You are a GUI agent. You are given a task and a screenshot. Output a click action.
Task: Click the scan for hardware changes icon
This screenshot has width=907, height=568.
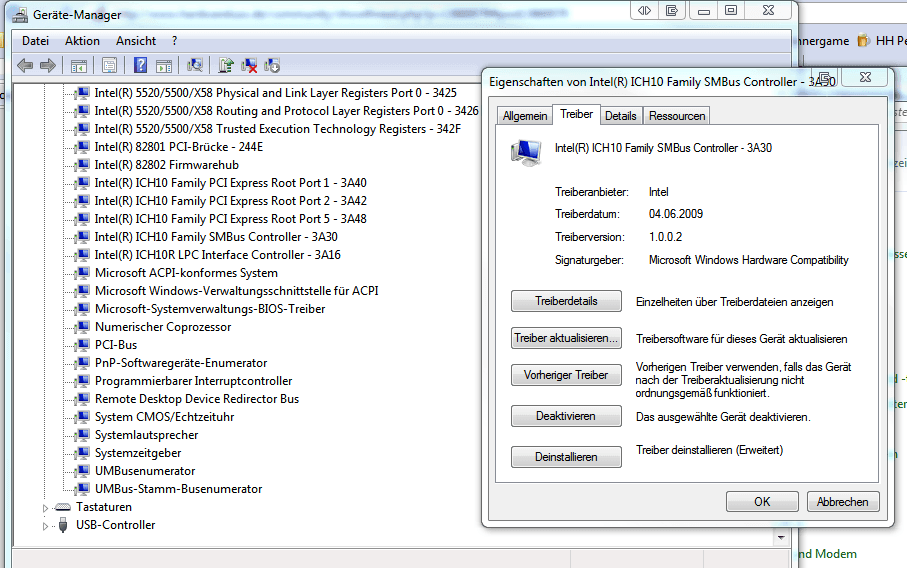coord(195,65)
